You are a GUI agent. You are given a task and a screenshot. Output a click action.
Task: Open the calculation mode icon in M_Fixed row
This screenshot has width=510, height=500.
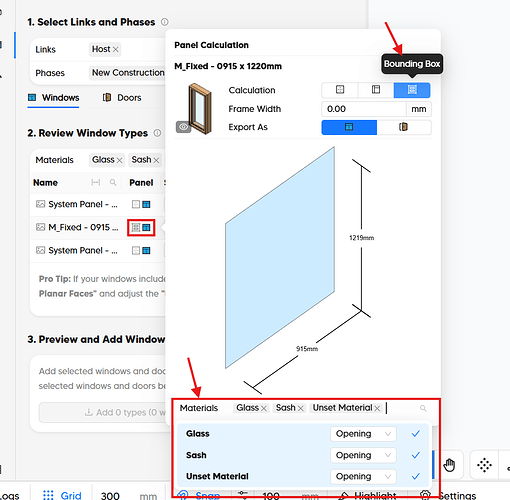pos(136,227)
